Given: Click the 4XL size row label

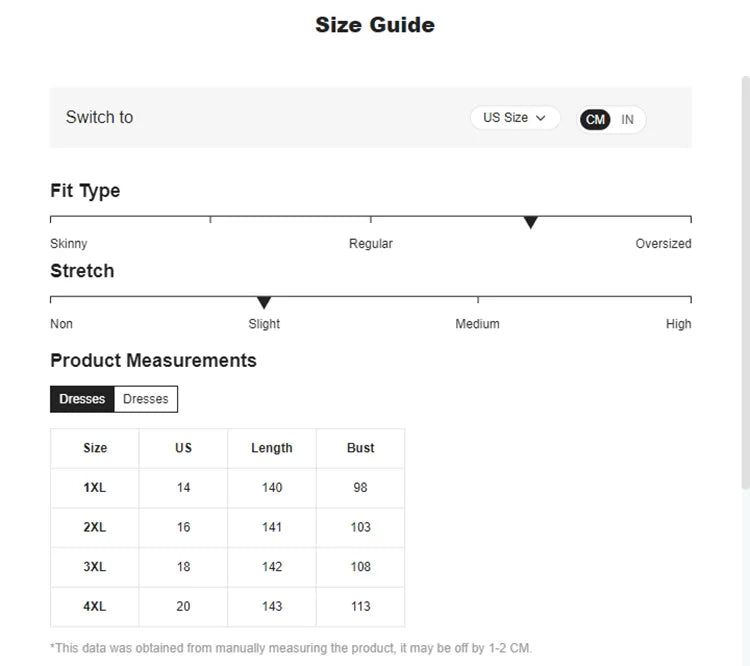Looking at the screenshot, I should coord(95,606).
